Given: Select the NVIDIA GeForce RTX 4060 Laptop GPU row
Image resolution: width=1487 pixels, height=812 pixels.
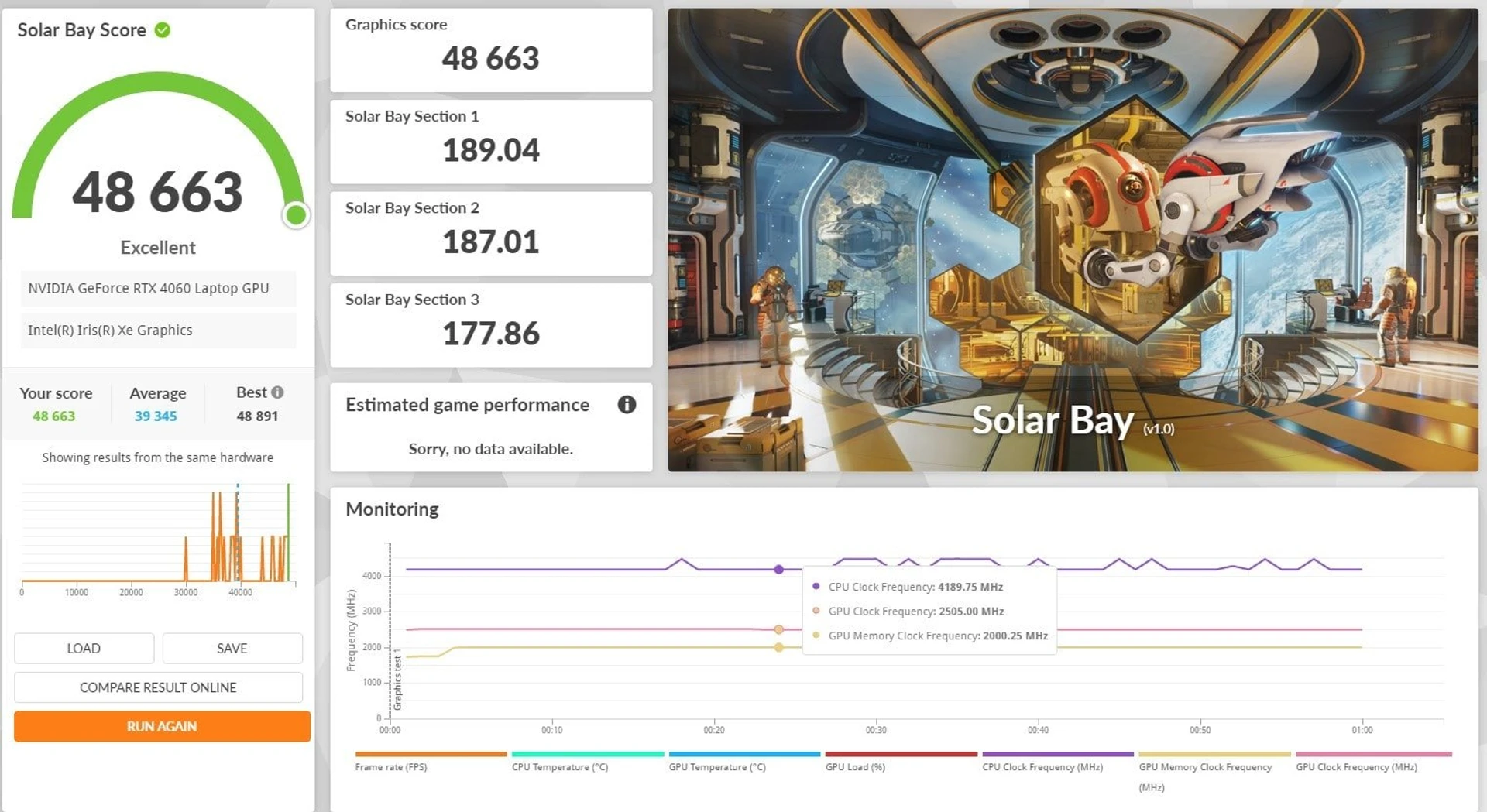Looking at the screenshot, I should [158, 289].
